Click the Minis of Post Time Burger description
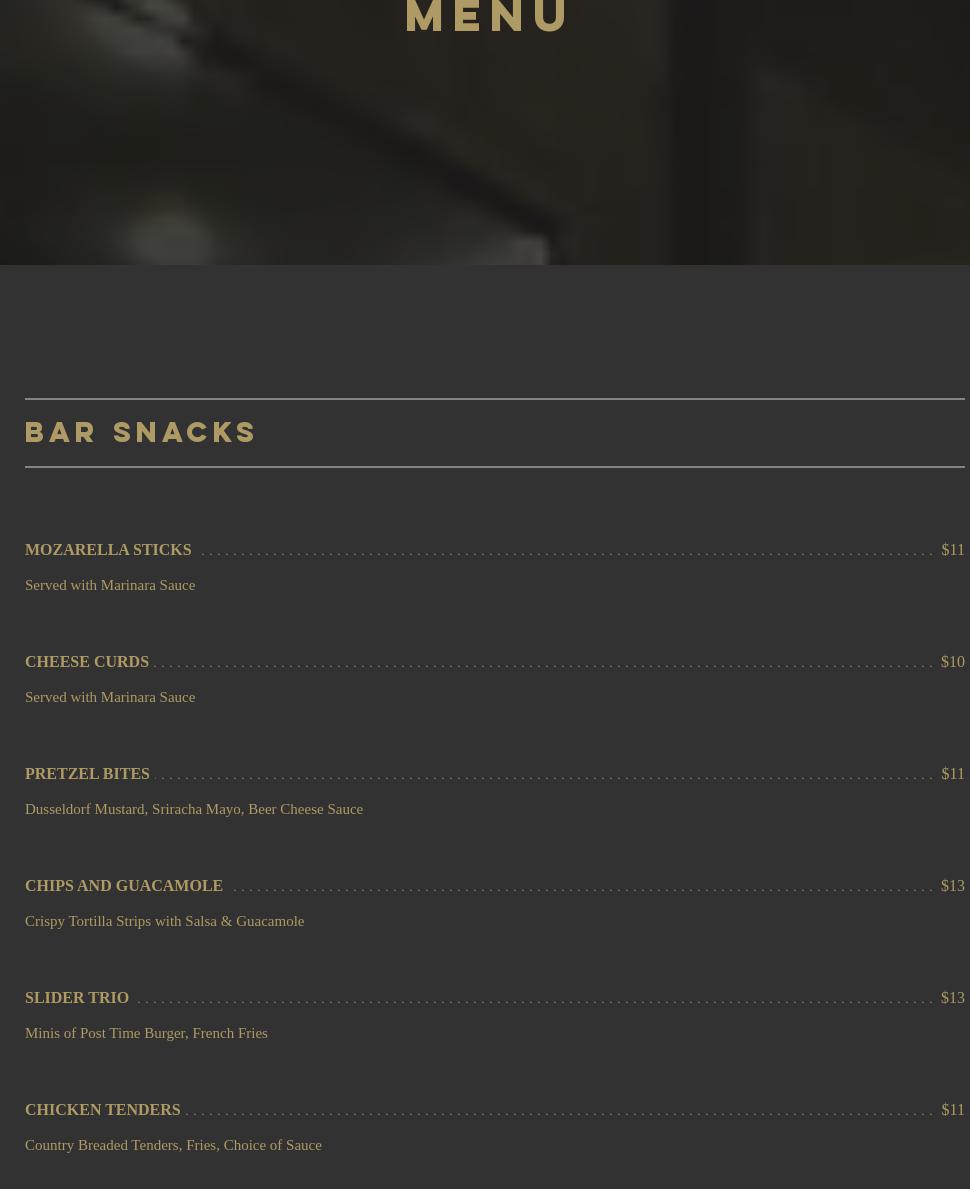The width and height of the screenshot is (970, 1189). [146, 1033]
